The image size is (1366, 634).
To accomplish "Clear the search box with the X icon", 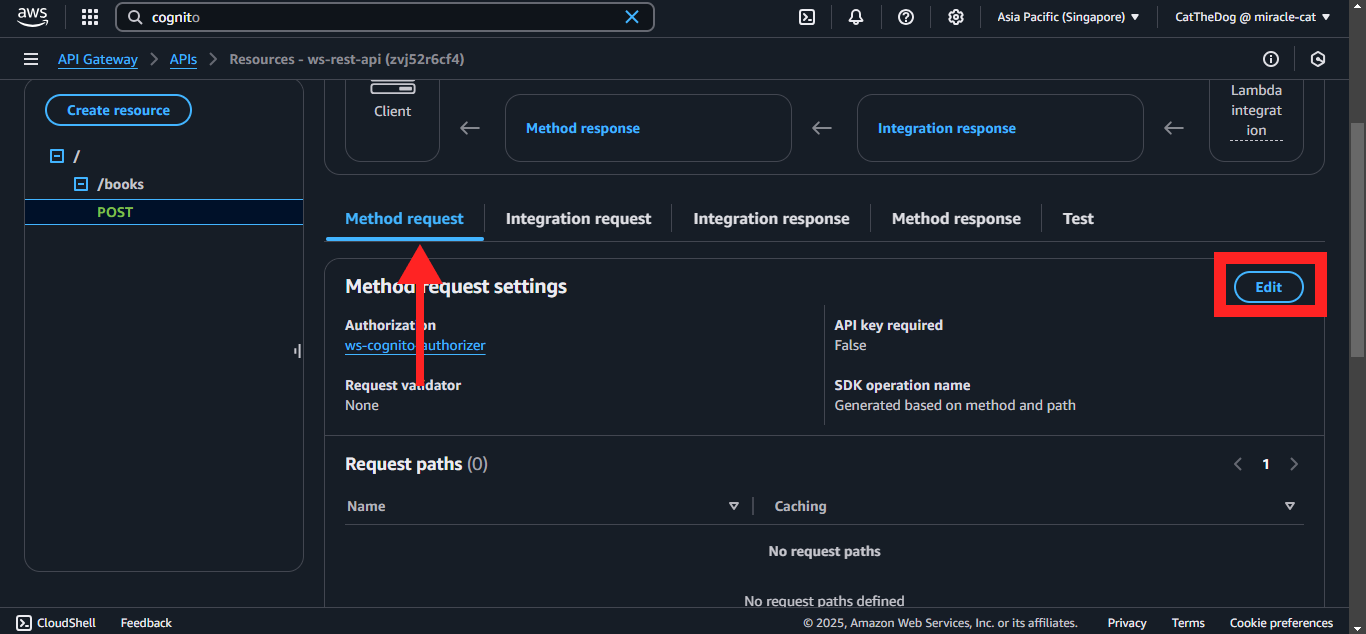I will 632,17.
